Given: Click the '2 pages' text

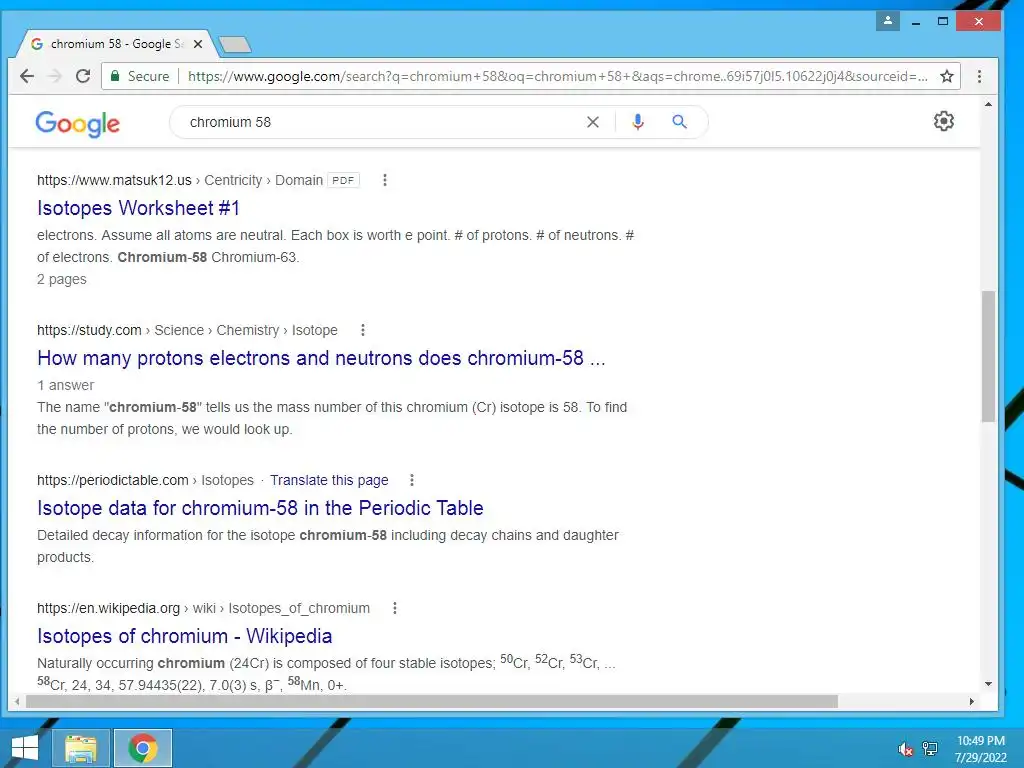Looking at the screenshot, I should [62, 280].
